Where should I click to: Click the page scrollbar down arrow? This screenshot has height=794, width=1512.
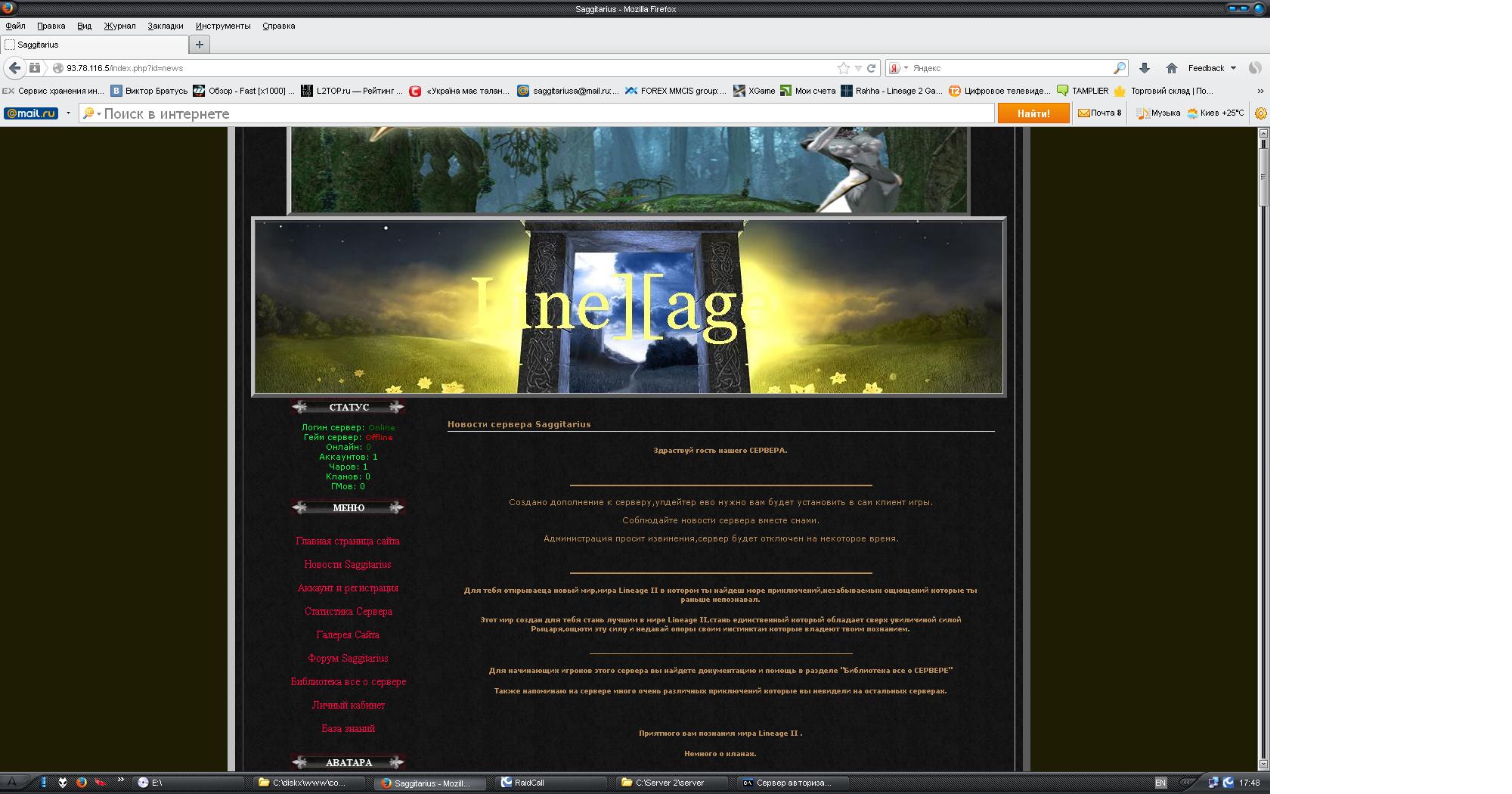tap(1263, 764)
